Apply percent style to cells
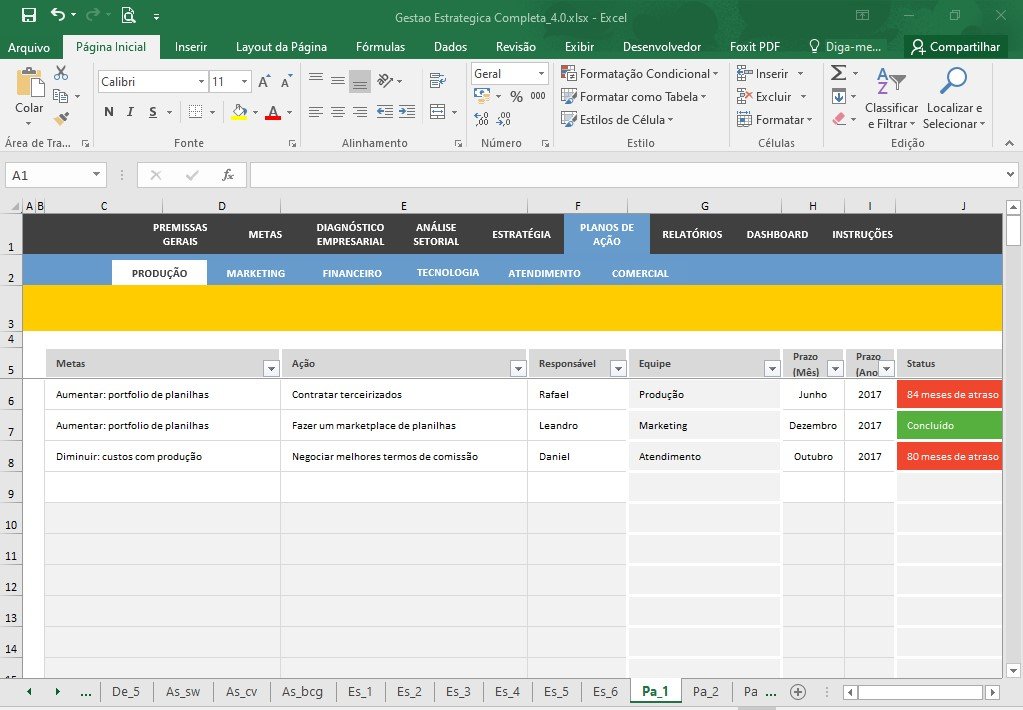This screenshot has width=1023, height=710. (x=517, y=97)
